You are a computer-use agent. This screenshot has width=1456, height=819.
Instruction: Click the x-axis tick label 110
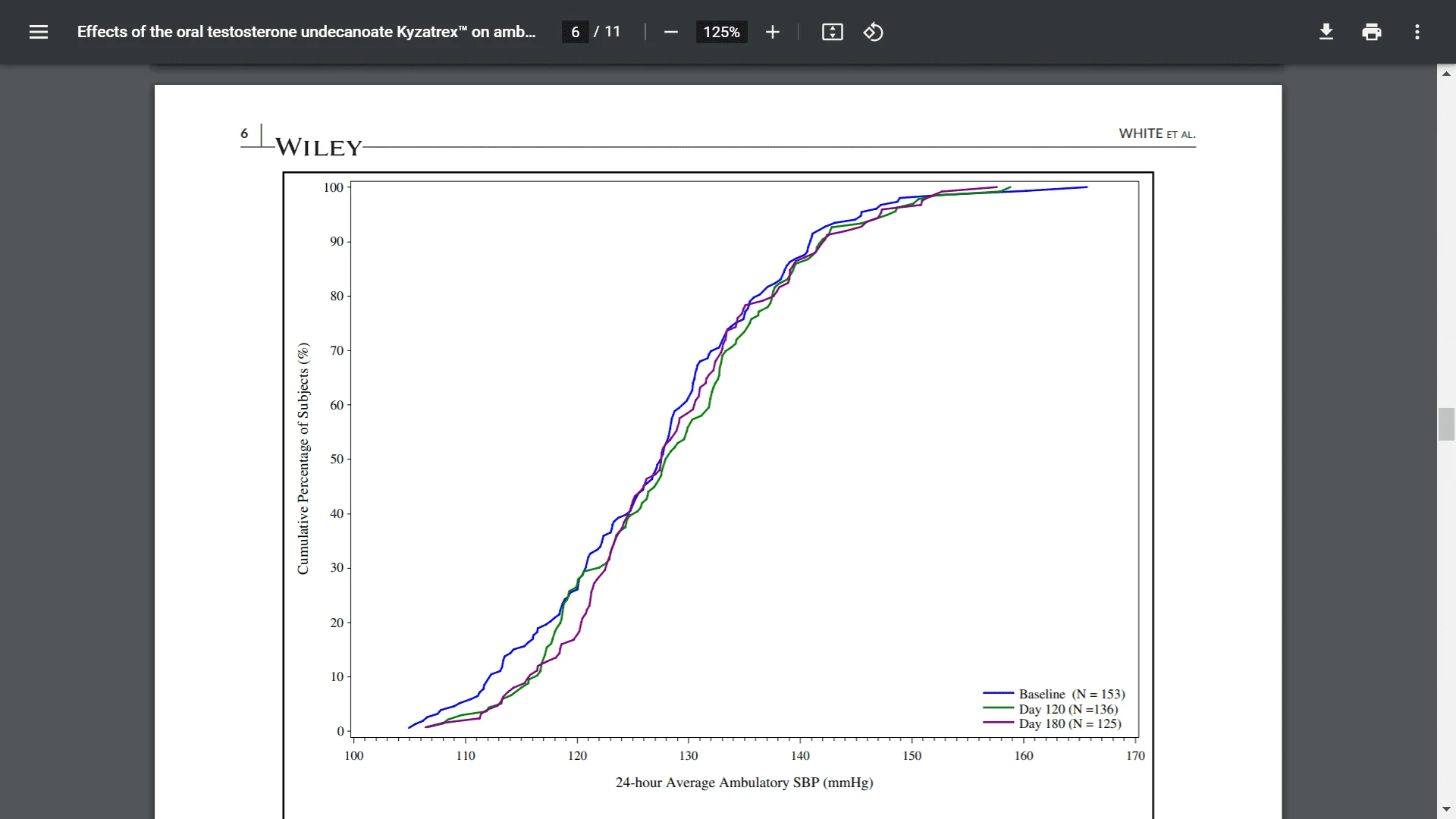click(466, 755)
